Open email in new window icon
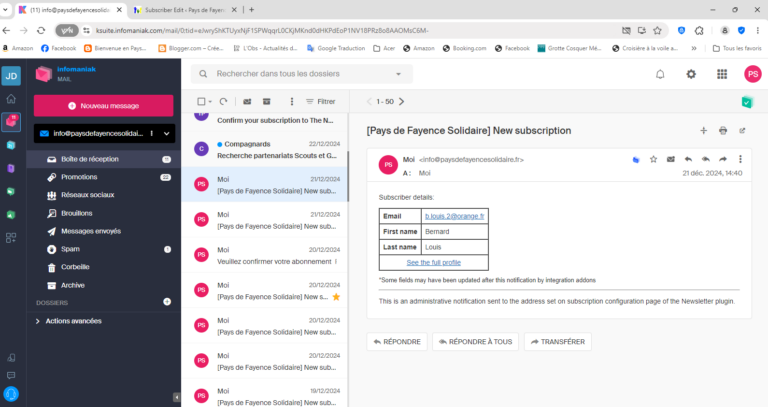The height and width of the screenshot is (407, 768). (x=741, y=131)
